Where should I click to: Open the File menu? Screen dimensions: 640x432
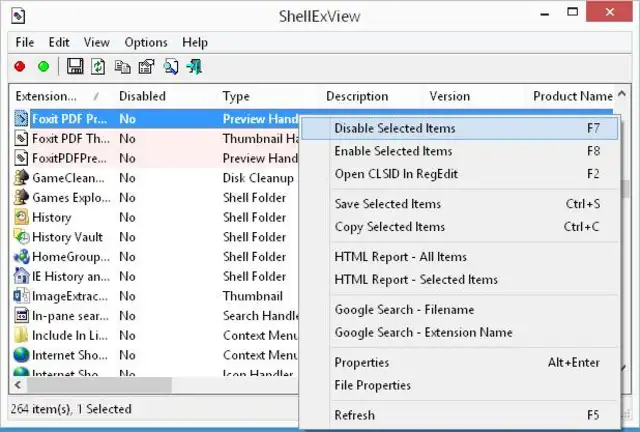tap(25, 42)
